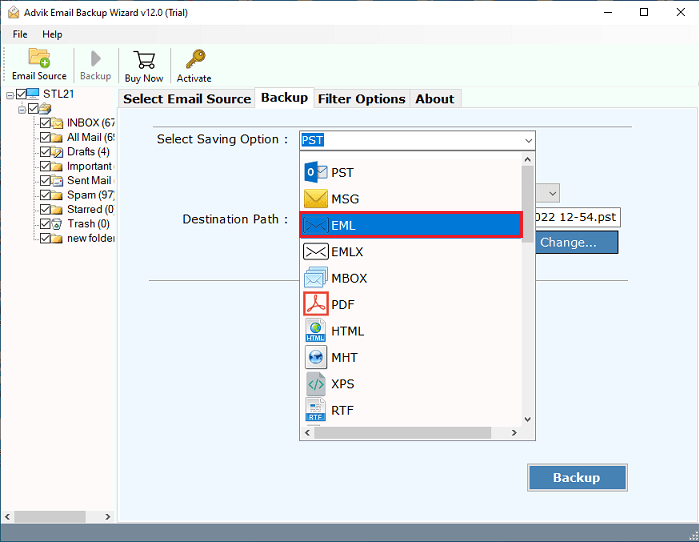Choose HTML from the saving options list
Image resolution: width=699 pixels, height=542 pixels.
pyautogui.click(x=411, y=331)
